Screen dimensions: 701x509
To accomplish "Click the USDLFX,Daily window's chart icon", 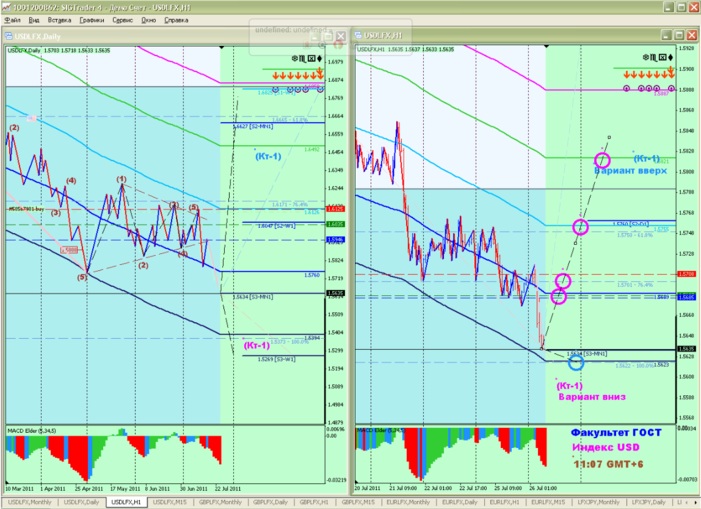I will pos(8,36).
